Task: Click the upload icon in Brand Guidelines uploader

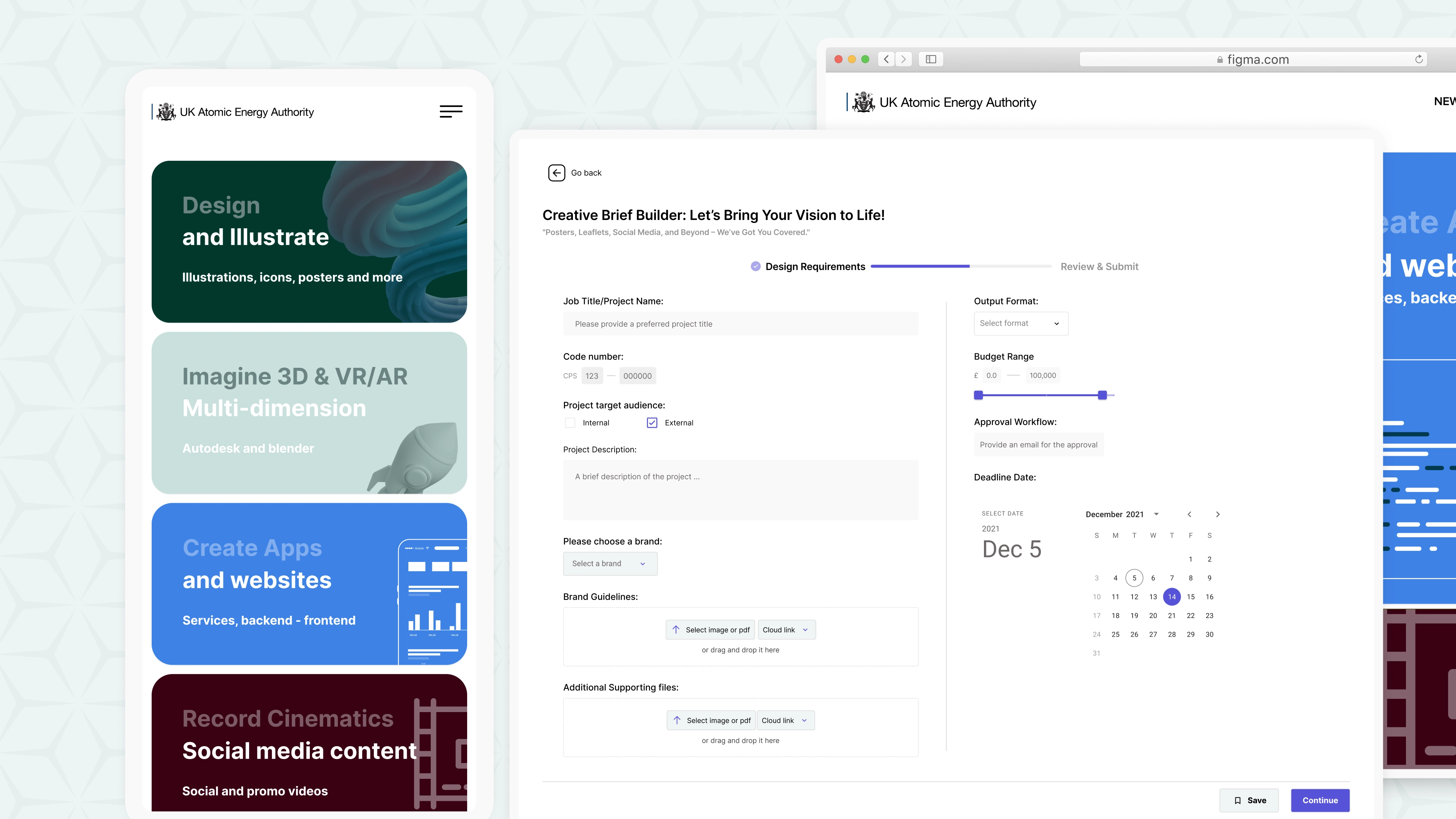Action: click(x=676, y=630)
